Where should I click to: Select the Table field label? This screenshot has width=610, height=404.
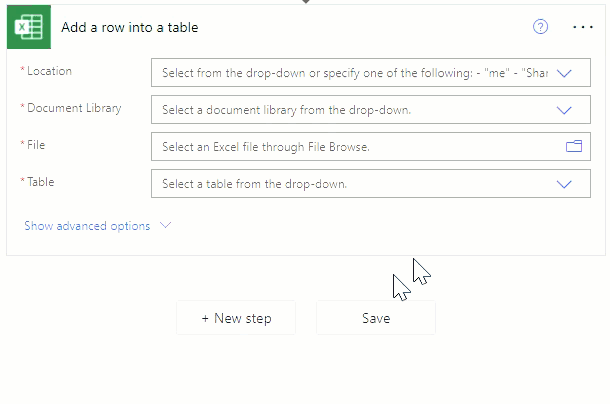point(40,182)
